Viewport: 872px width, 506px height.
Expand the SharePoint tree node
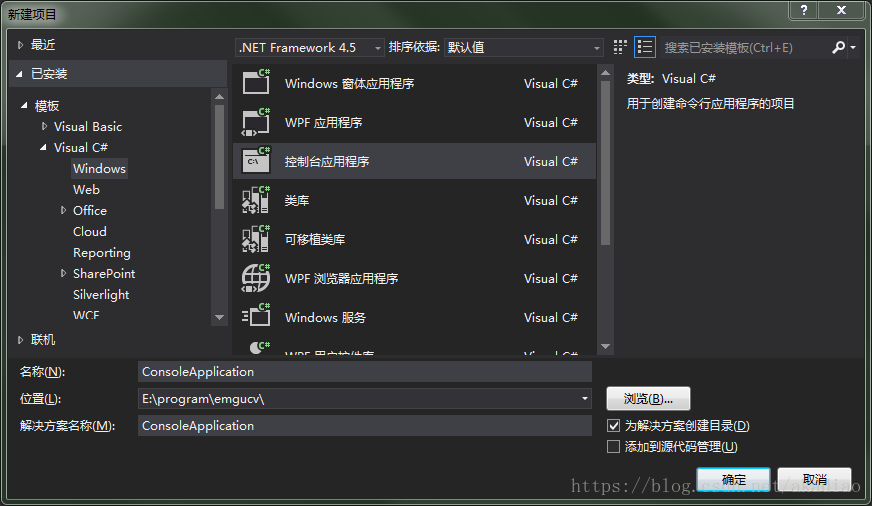coord(63,273)
